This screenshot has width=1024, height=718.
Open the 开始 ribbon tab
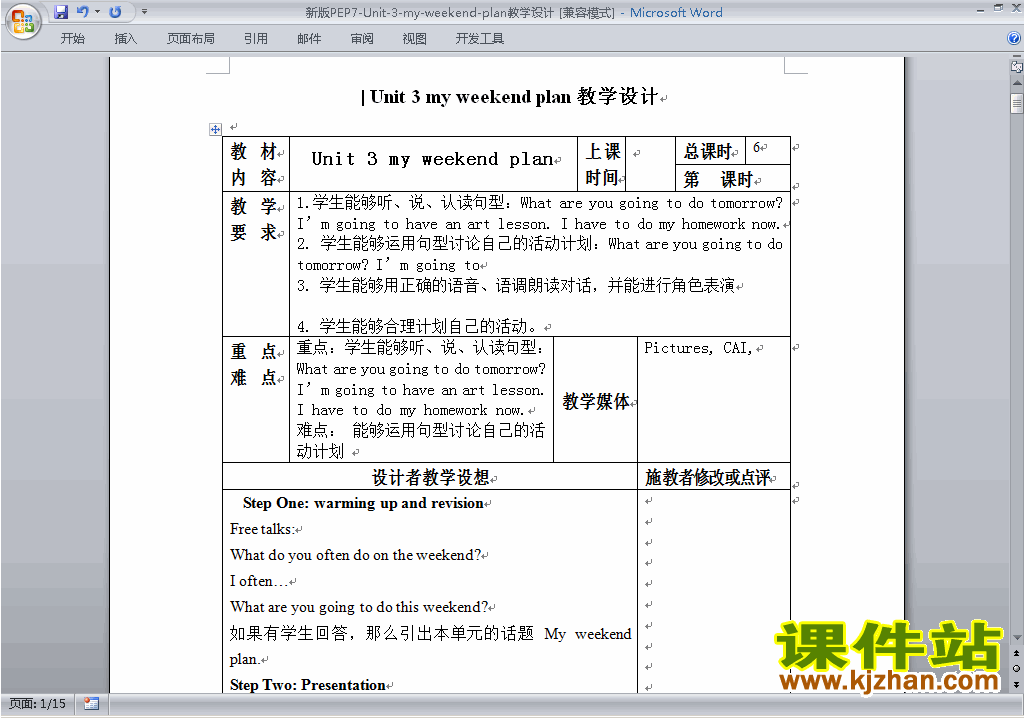tap(72, 39)
